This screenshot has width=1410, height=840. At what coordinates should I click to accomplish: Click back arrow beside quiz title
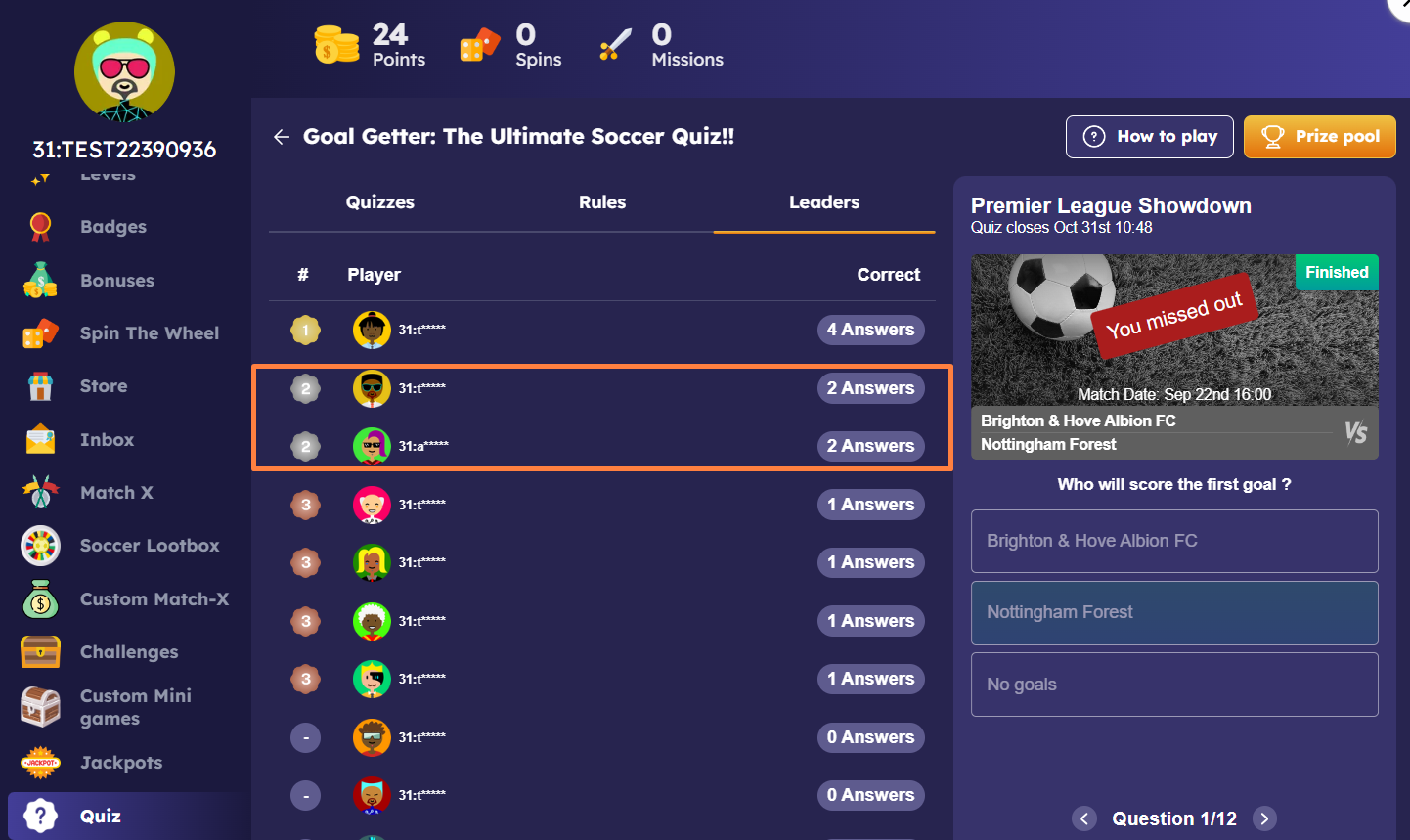[282, 137]
